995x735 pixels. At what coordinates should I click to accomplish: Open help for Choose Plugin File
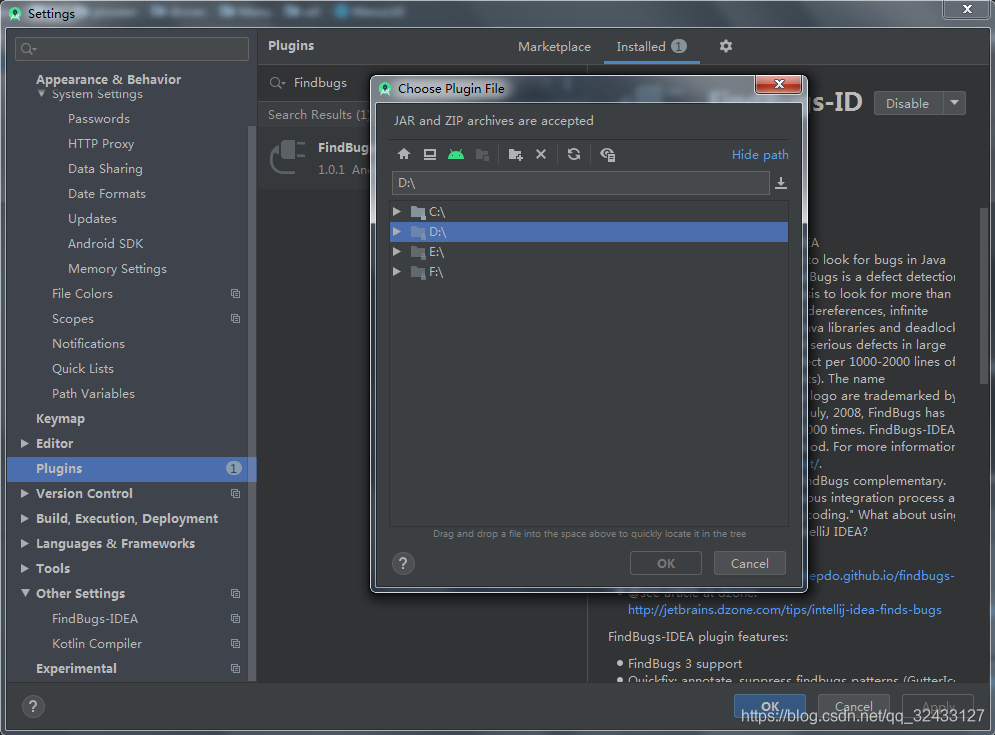(403, 563)
